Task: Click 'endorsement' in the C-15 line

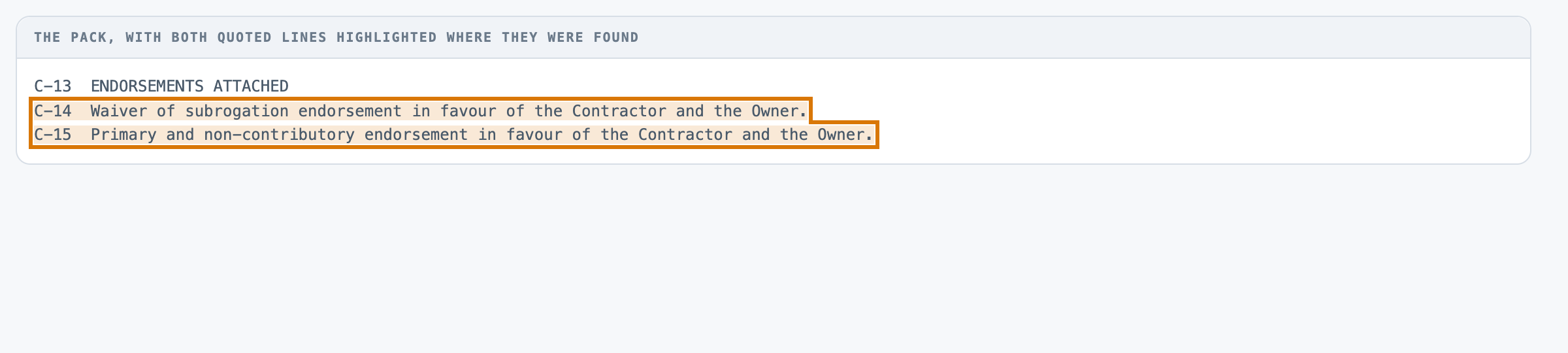Action: (416, 135)
